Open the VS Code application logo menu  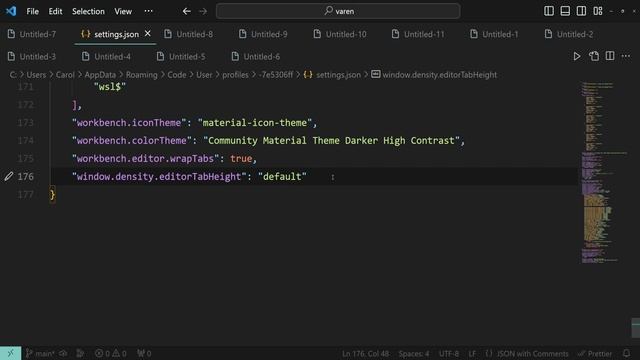point(11,11)
